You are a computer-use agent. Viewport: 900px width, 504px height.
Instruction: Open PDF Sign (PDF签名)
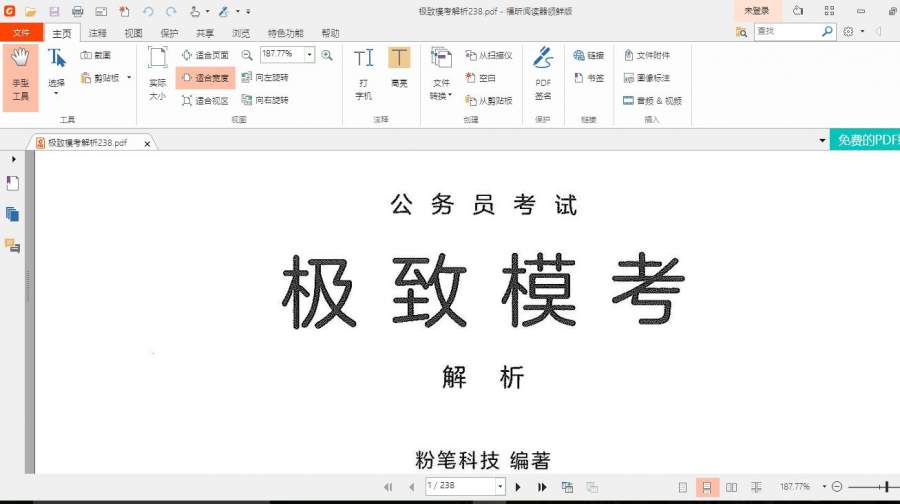coord(542,75)
